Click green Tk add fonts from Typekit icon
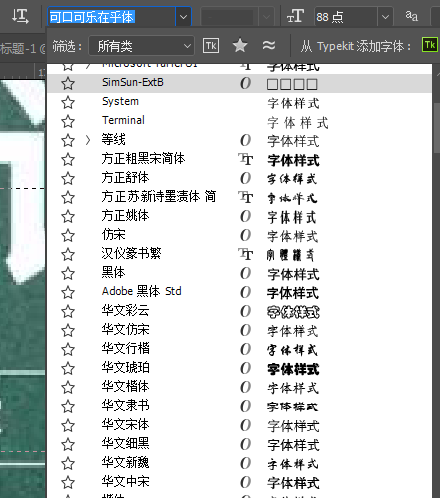440x498 pixels. point(430,45)
